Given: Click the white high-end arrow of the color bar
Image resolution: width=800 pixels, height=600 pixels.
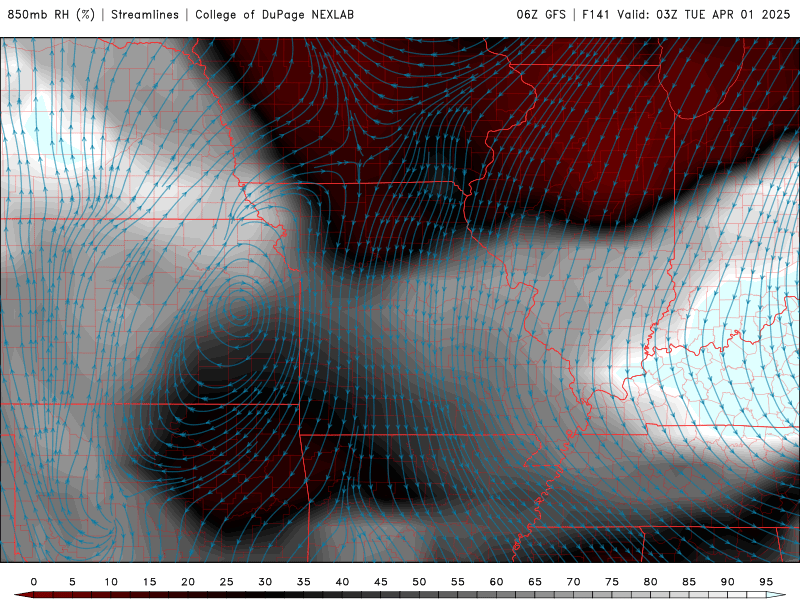Looking at the screenshot, I should click(776, 595).
